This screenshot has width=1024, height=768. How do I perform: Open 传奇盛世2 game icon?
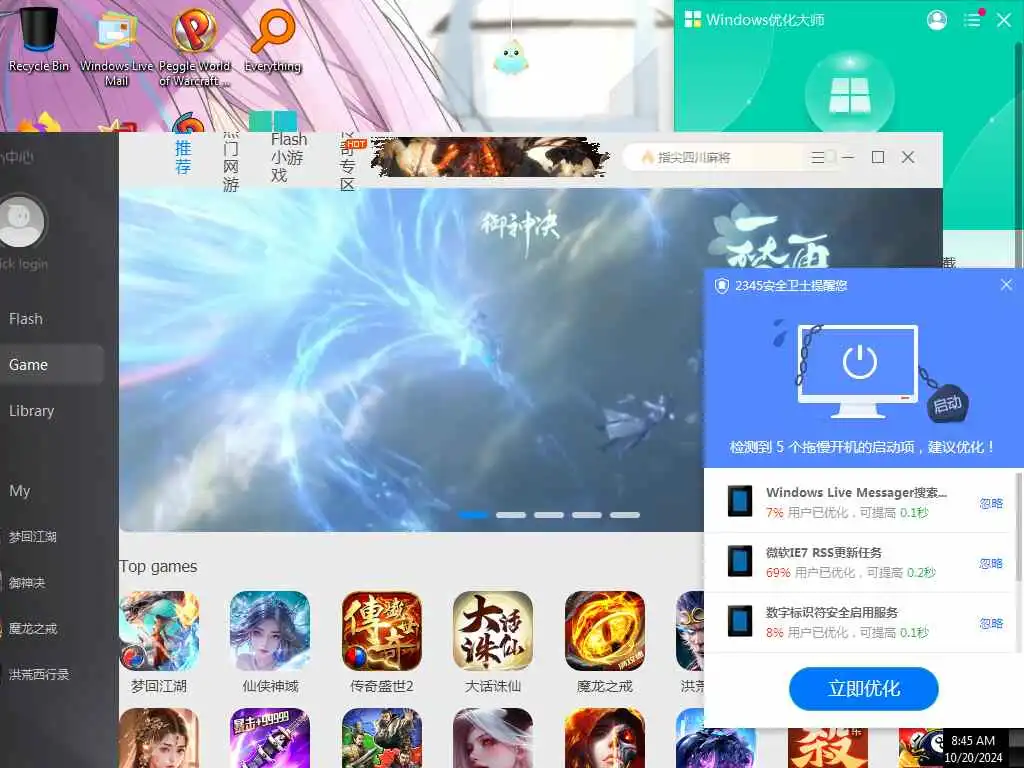click(382, 631)
